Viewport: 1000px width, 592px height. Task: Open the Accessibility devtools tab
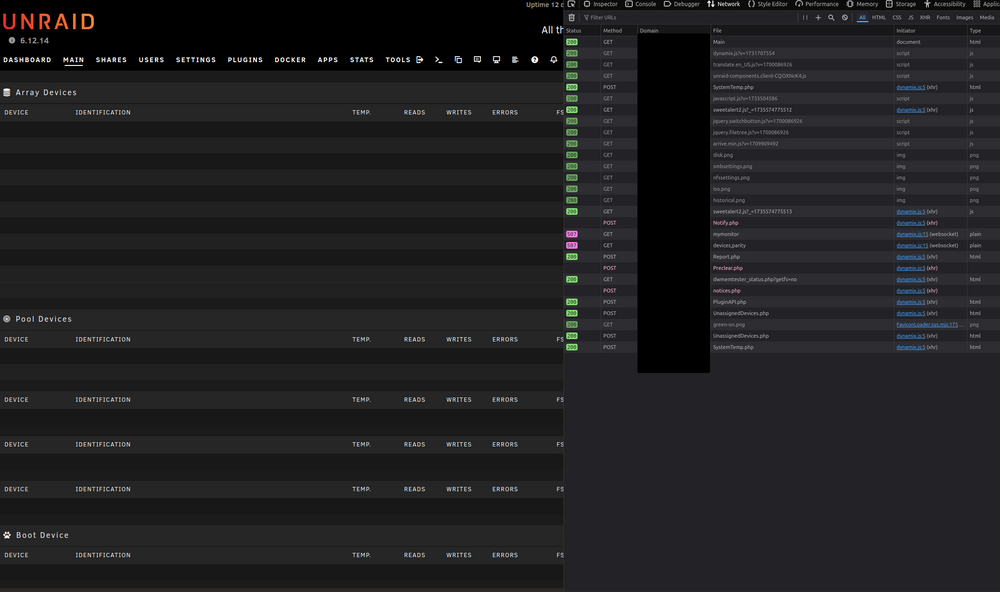pyautogui.click(x=945, y=4)
